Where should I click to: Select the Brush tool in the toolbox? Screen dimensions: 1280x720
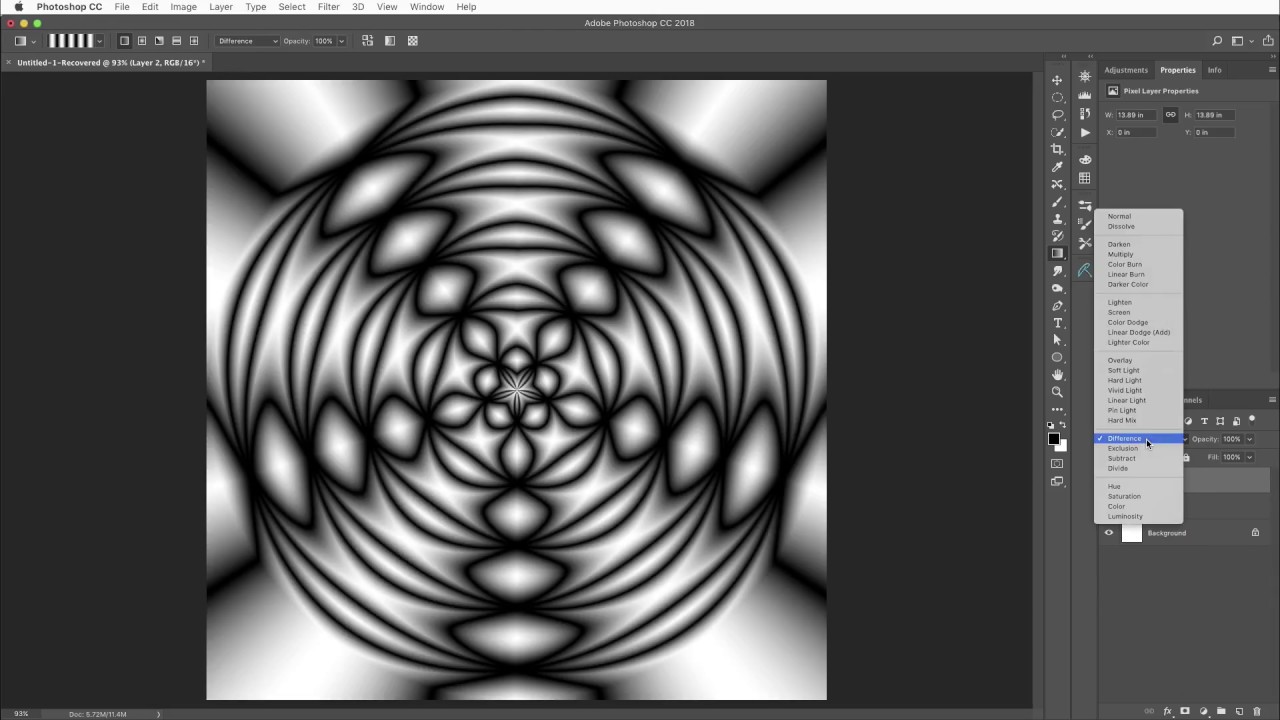point(1057,202)
